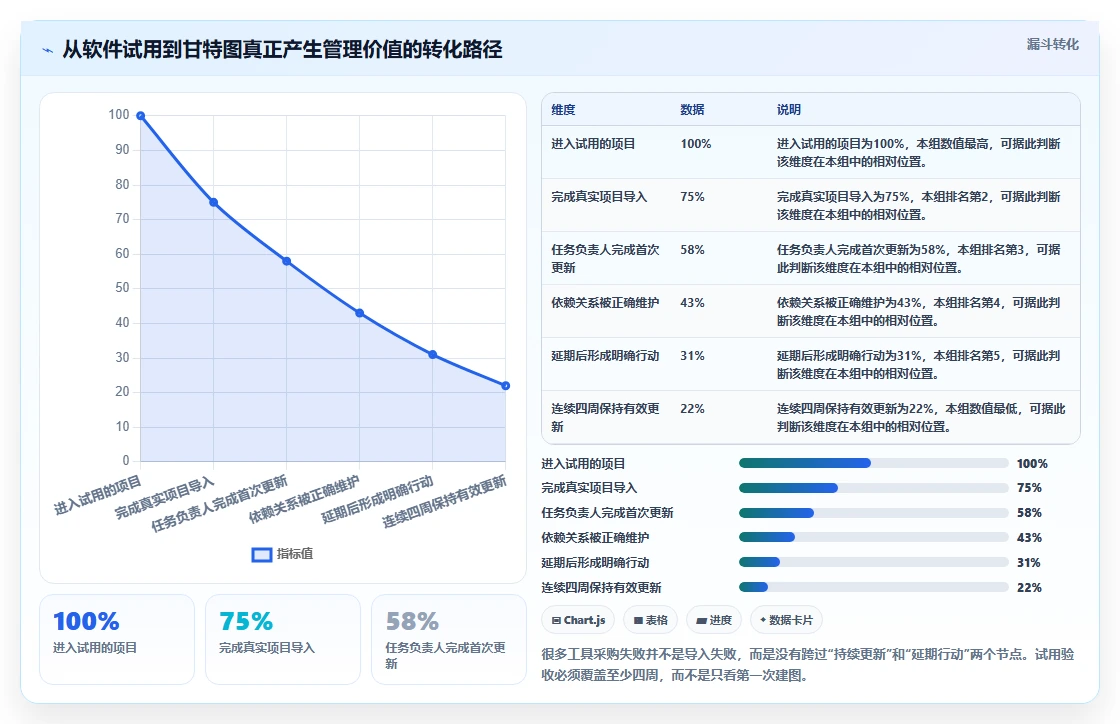Click table cell 连续四周保持有效更新
This screenshot has height=724, width=1120.
point(605,418)
